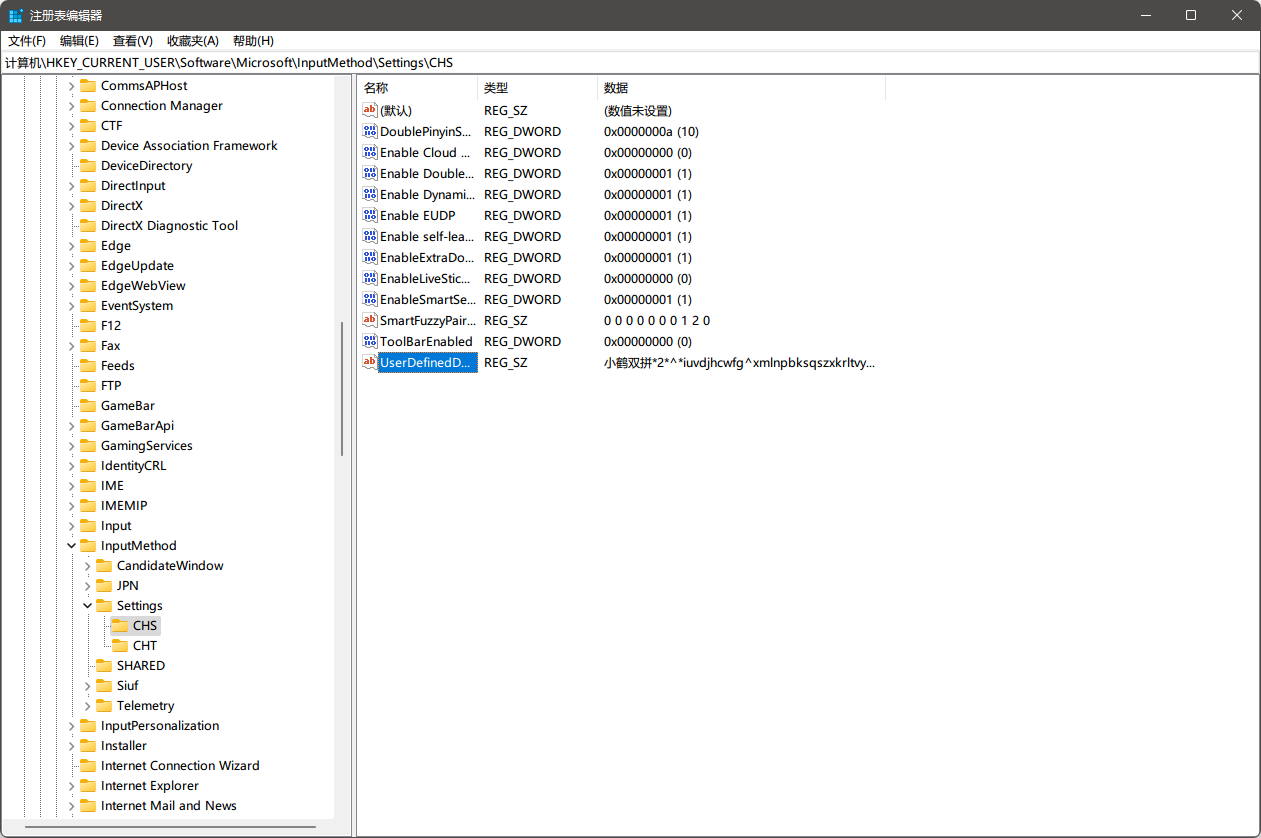Click the SmartFuzzyPair string value icon
This screenshot has width=1261, height=838.
point(369,321)
